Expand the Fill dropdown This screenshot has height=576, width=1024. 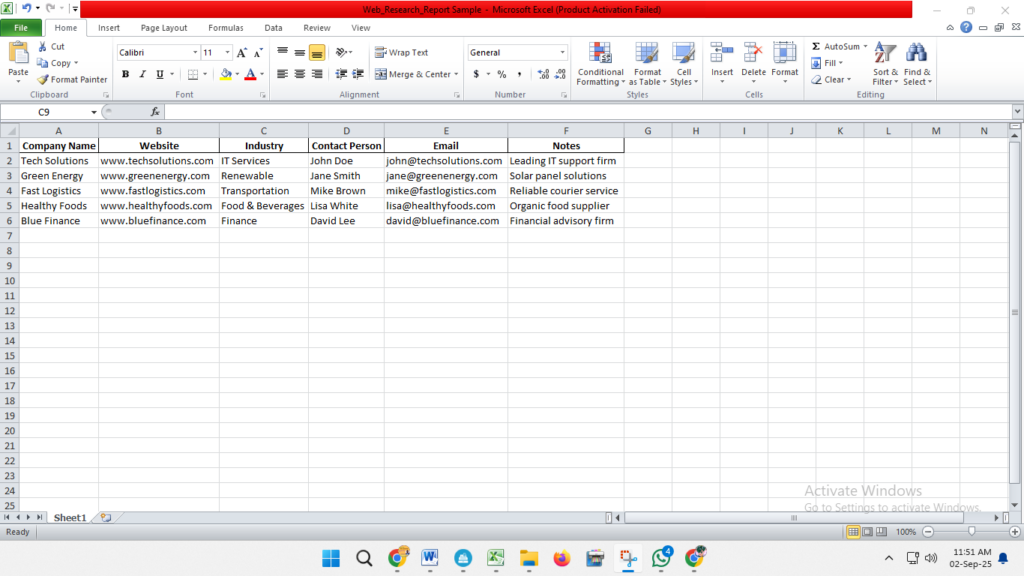point(840,63)
